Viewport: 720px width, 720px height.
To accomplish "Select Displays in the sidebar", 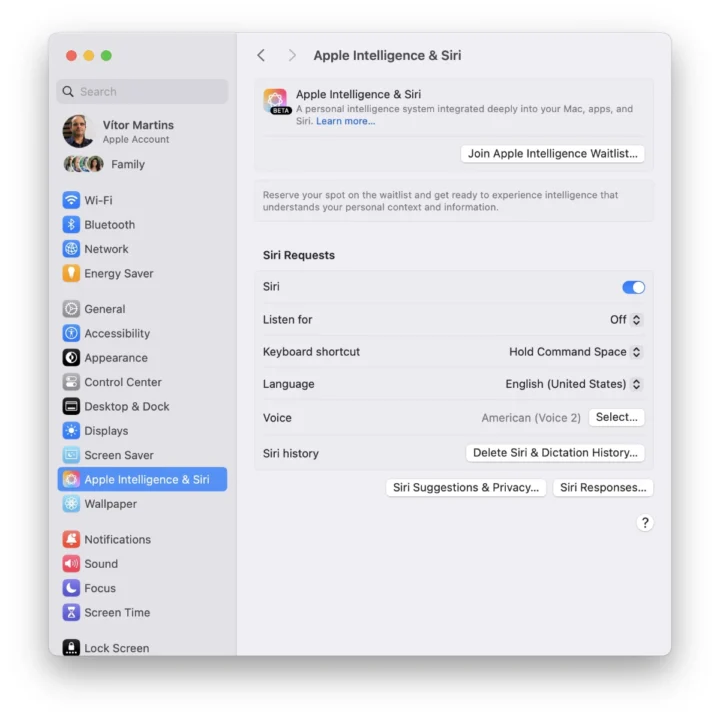I will (142, 430).
